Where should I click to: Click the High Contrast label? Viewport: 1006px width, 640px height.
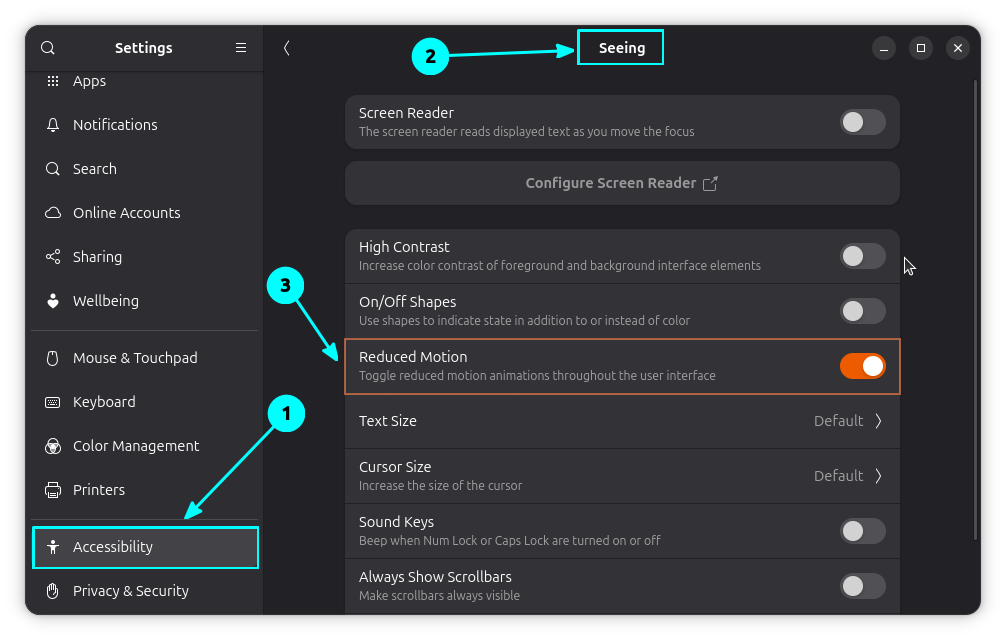[x=404, y=247]
